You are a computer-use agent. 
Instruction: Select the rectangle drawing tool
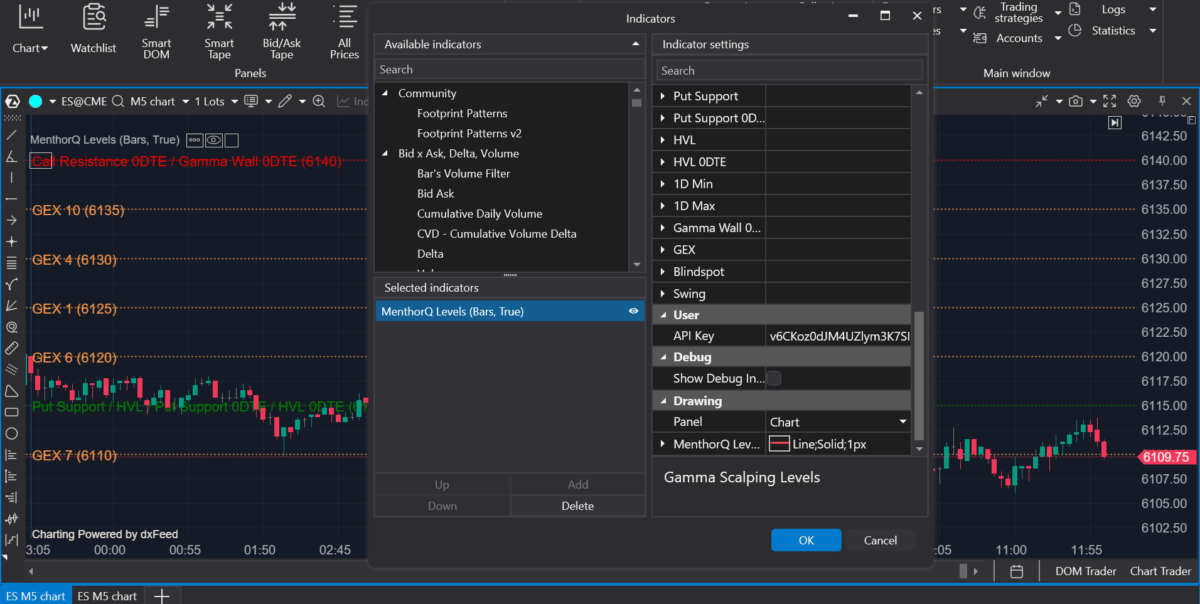pos(11,412)
